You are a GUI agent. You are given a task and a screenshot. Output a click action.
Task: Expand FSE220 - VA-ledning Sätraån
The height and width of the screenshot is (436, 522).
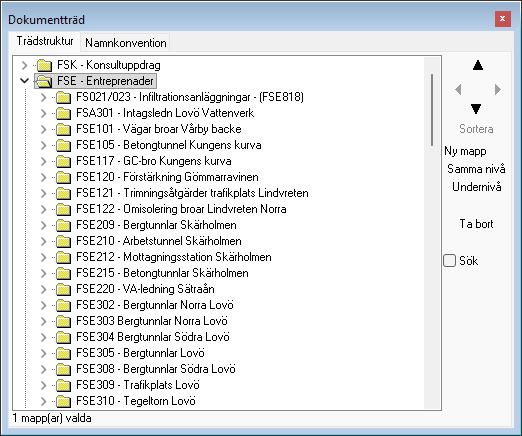click(x=43, y=289)
